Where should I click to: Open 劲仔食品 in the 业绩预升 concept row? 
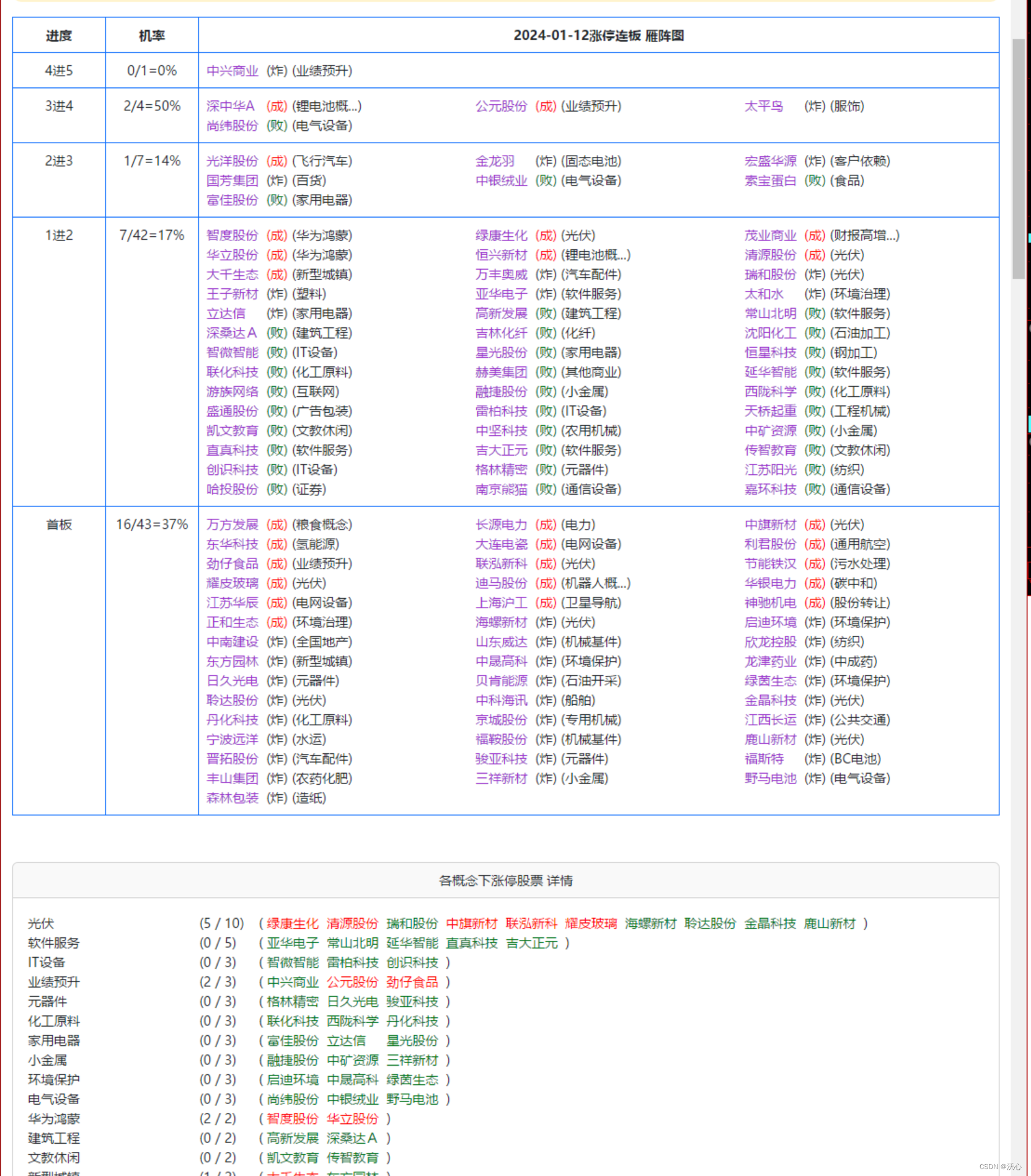pyautogui.click(x=412, y=982)
